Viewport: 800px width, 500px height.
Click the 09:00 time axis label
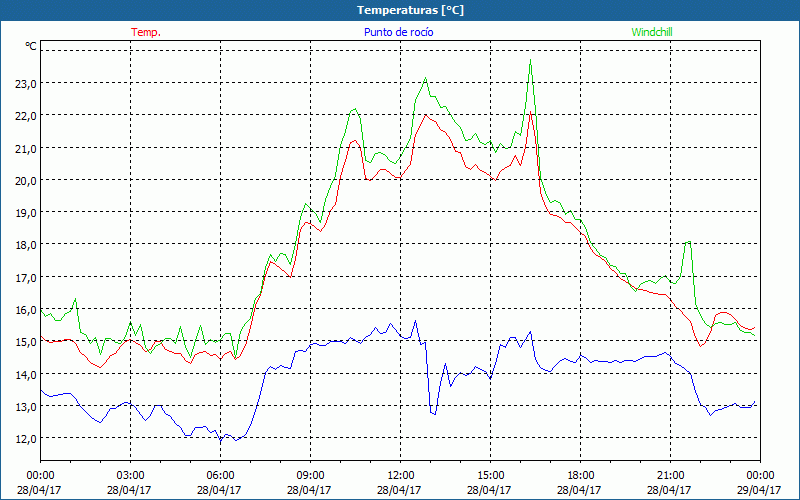point(310,475)
